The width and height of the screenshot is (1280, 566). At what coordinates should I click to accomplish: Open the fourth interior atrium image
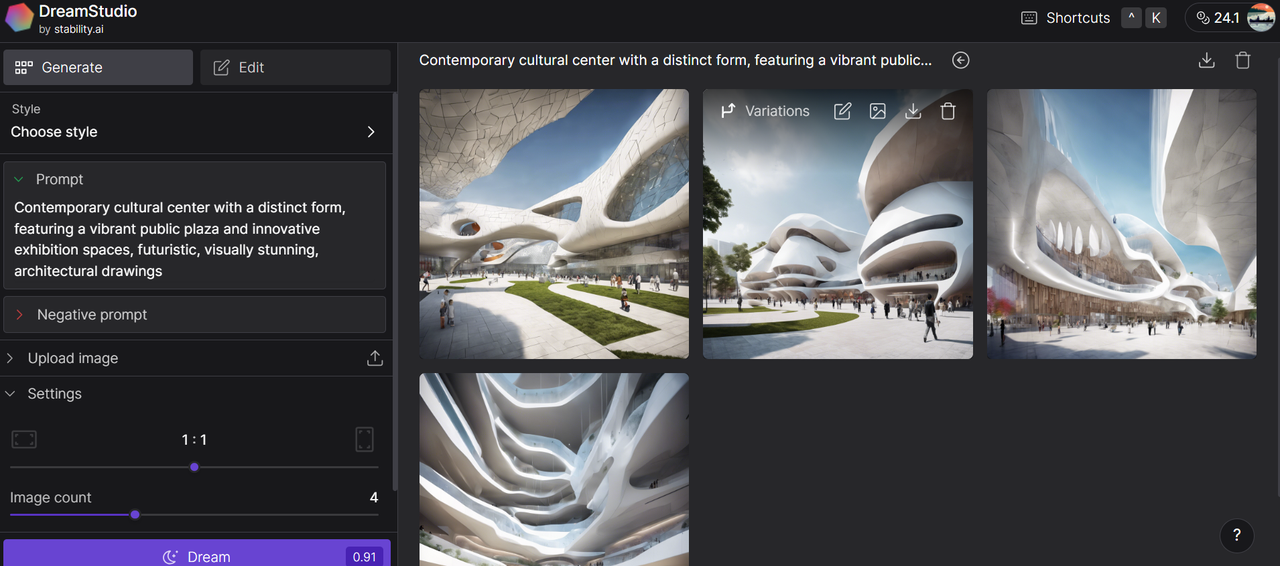[x=554, y=470]
